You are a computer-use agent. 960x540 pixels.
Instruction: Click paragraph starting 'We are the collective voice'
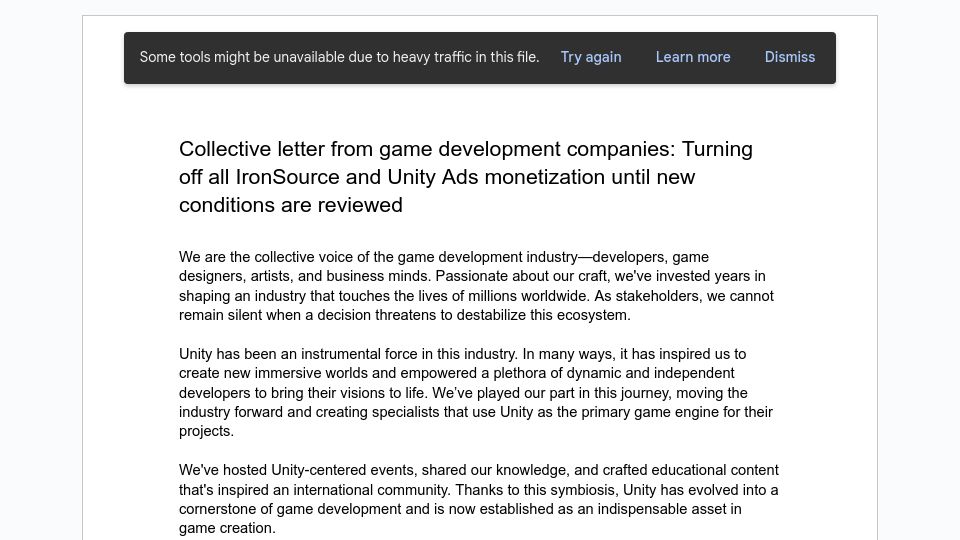click(476, 286)
